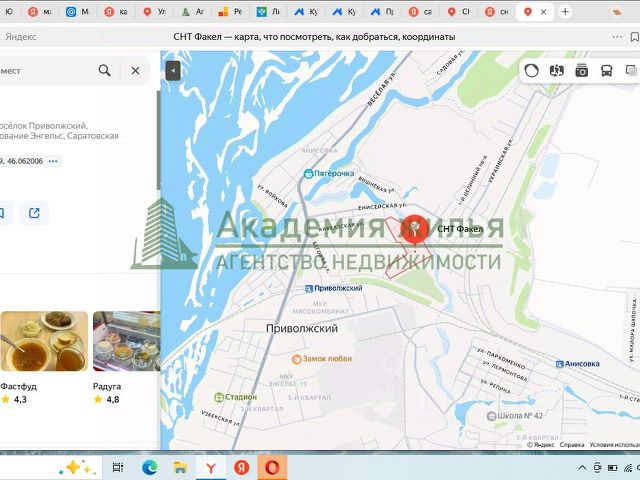Open the browser page three-dot menu

(x=617, y=37)
